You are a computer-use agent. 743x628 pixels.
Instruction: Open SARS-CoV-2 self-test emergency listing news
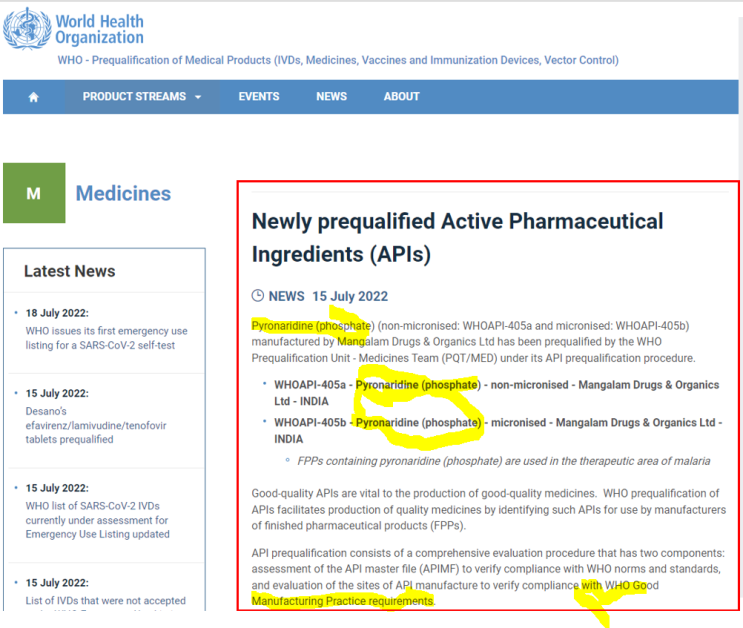coord(106,338)
